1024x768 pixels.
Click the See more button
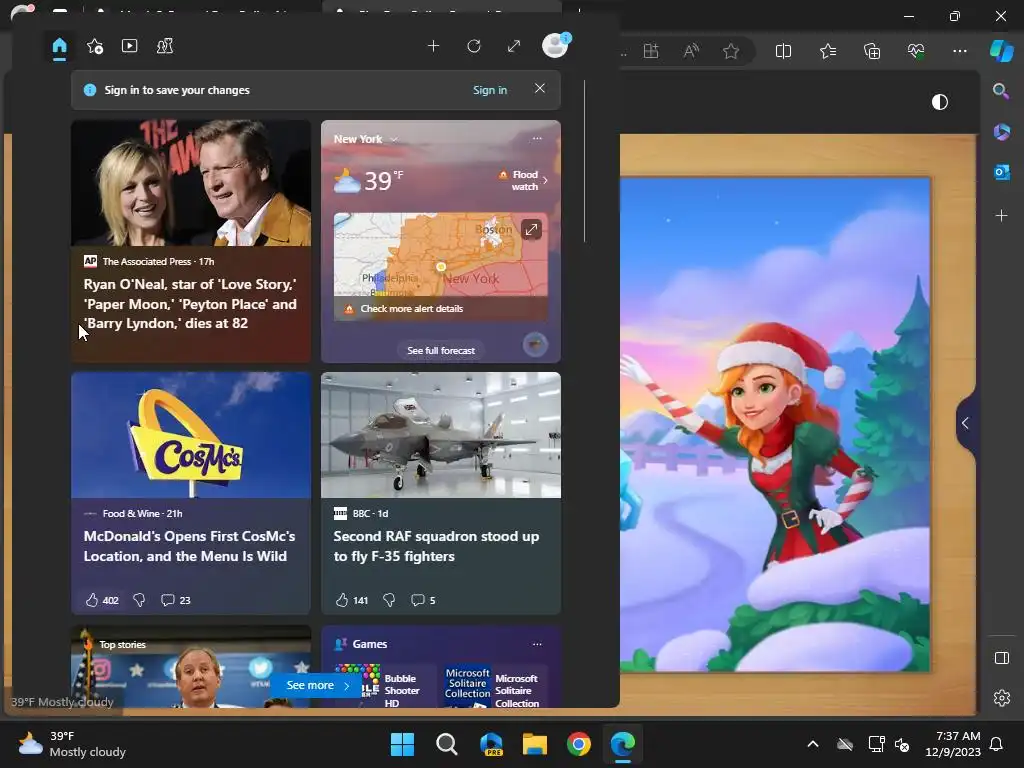(317, 685)
